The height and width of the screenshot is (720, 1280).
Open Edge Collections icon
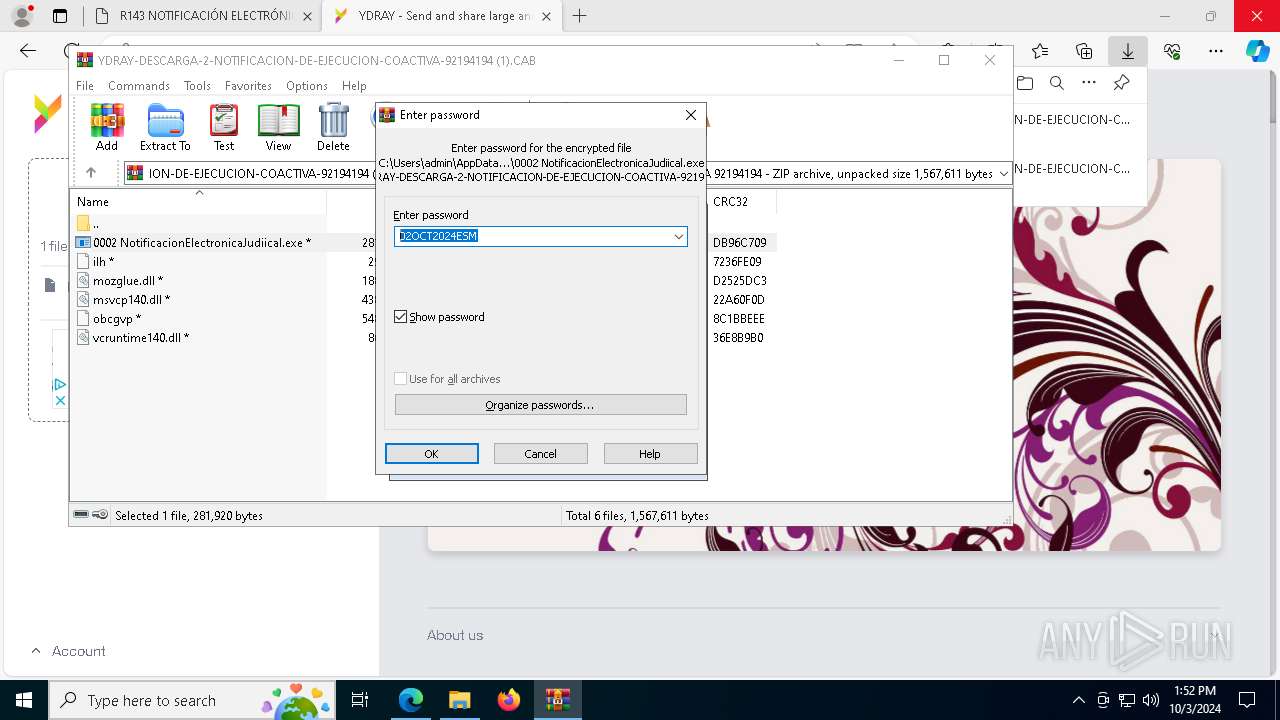[1084, 51]
